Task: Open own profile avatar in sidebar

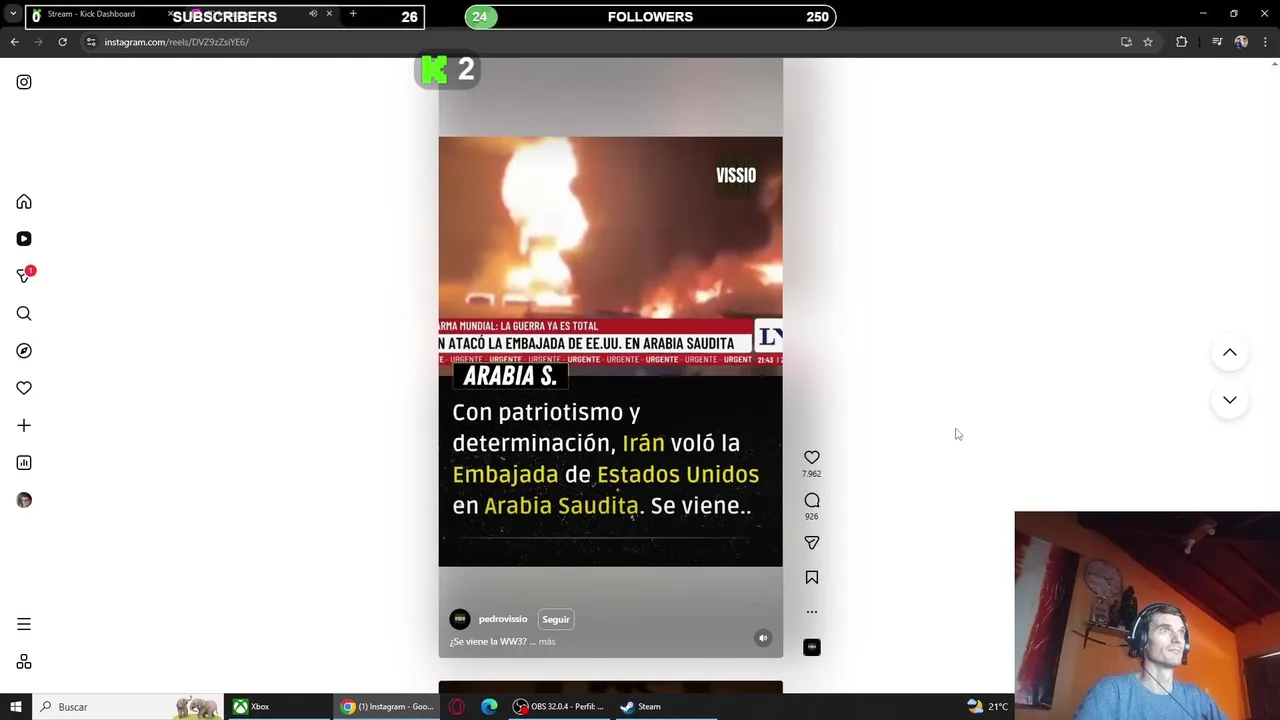Action: click(x=24, y=500)
